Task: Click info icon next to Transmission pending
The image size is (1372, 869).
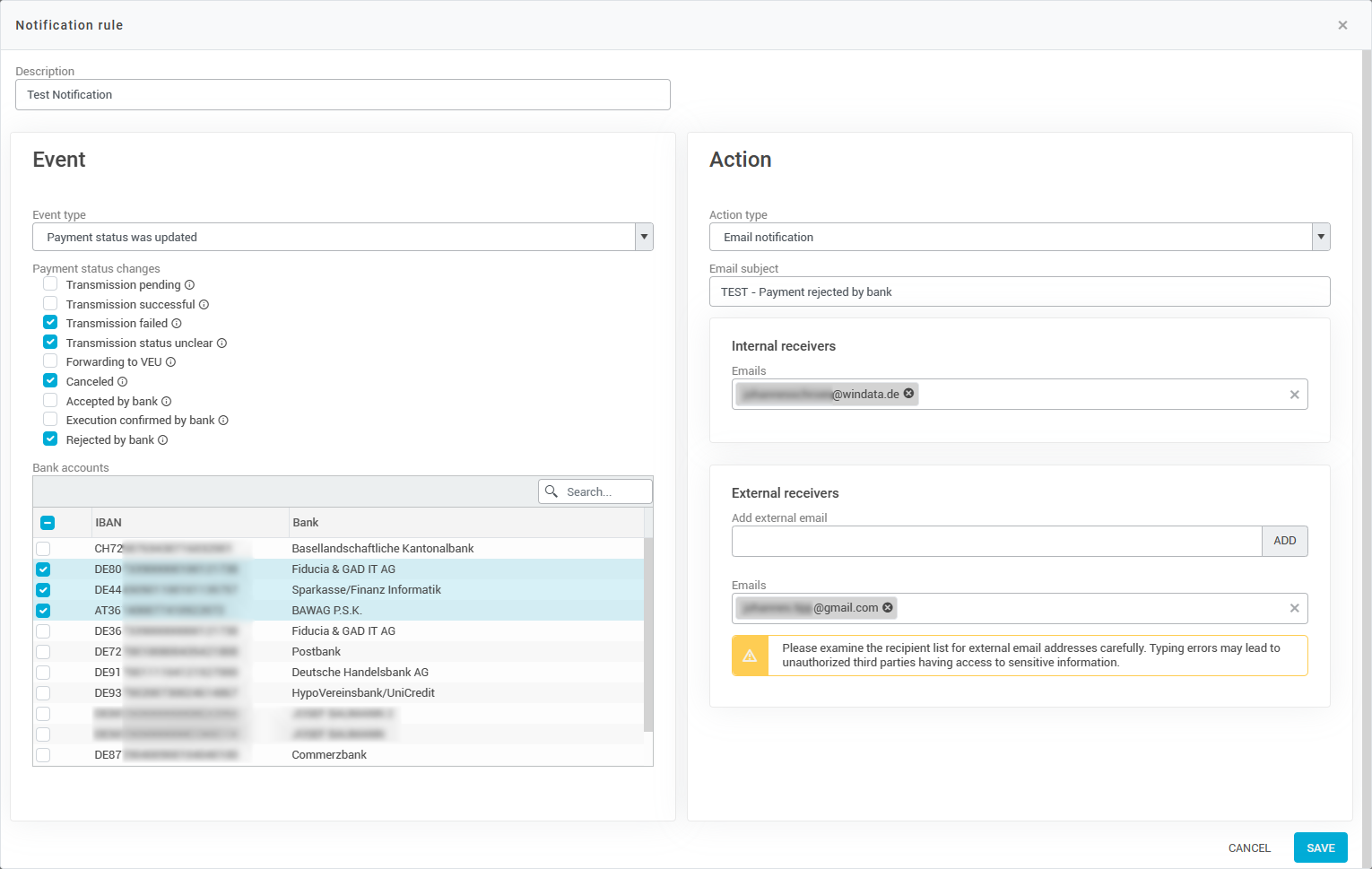Action: coord(189,285)
